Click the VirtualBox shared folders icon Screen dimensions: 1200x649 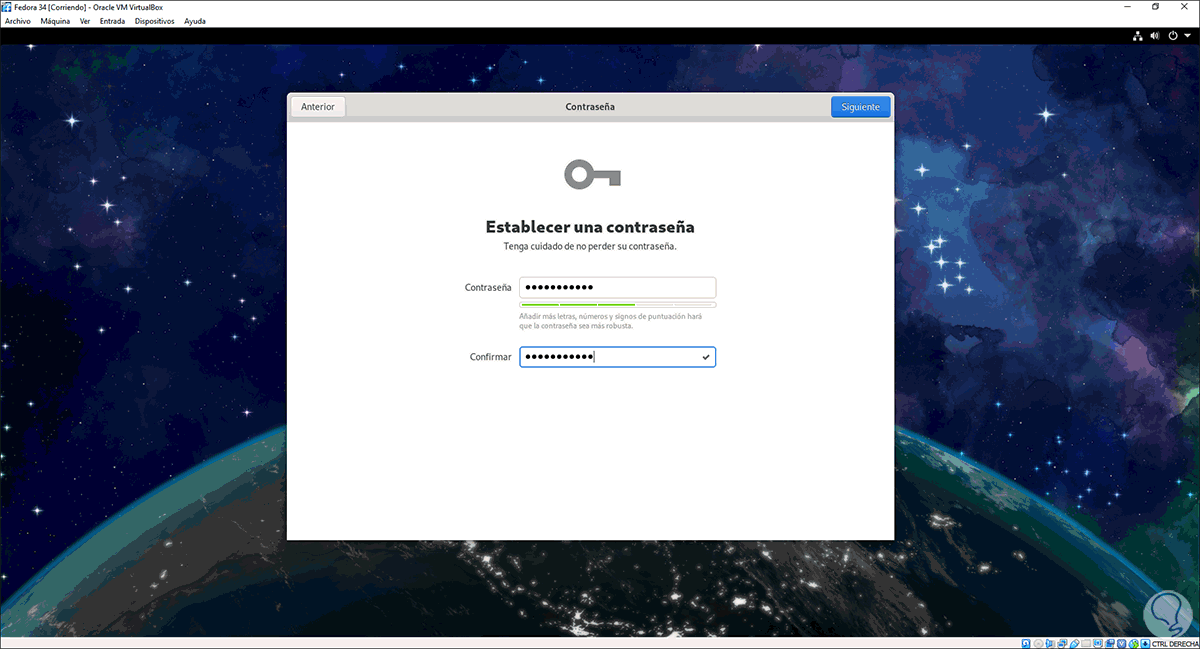[x=1086, y=643]
